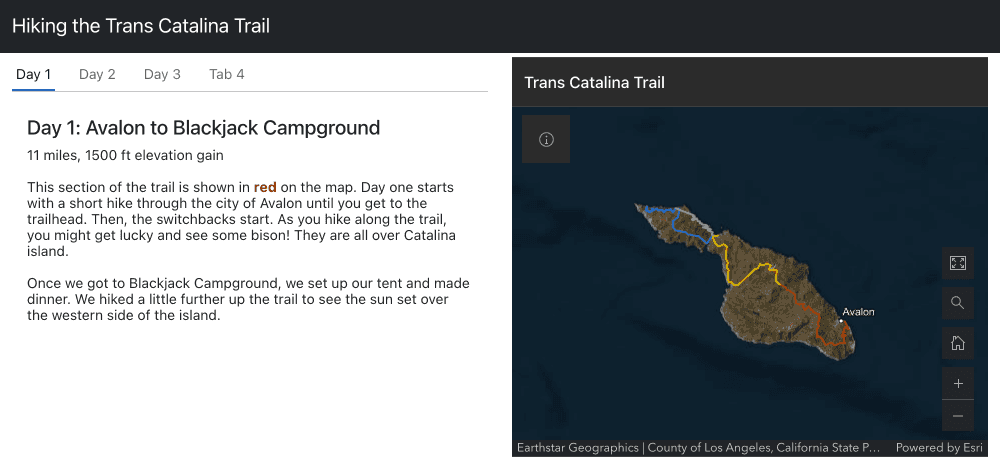Click the highlighted word red in text
This screenshot has width=1000, height=464.
pyautogui.click(x=265, y=187)
